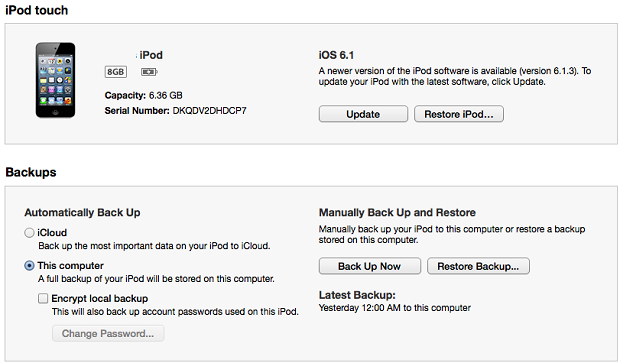Click the iCloud backup description text
Screen dimensions: 620x363
click(154, 246)
